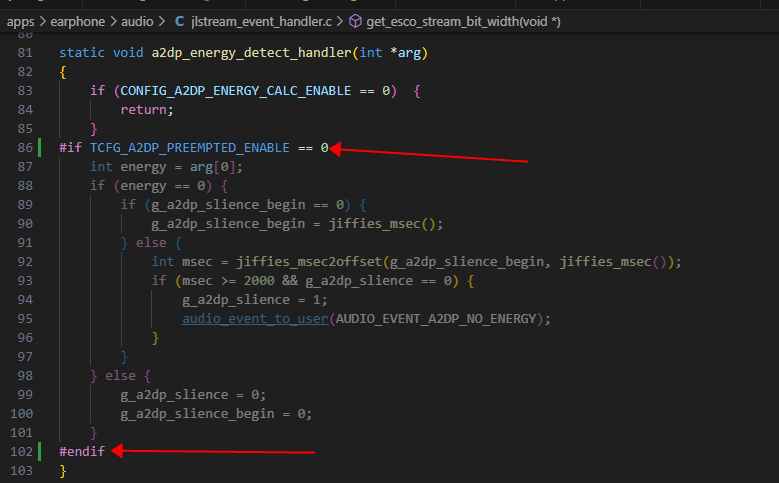779x483 pixels.
Task: Click the else keyword on line 91
Action: click(151, 242)
